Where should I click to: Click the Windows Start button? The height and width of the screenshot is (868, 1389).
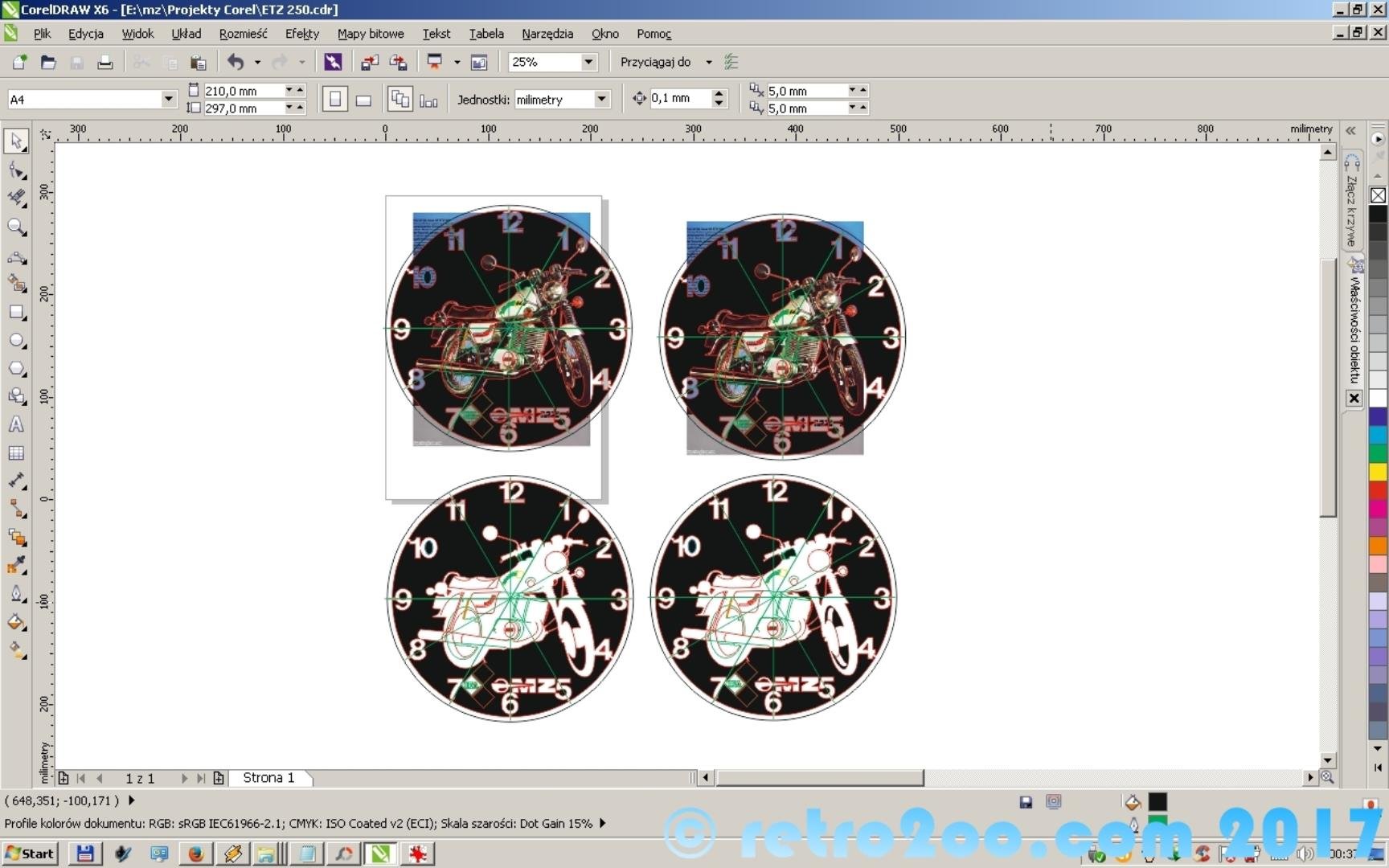click(30, 854)
